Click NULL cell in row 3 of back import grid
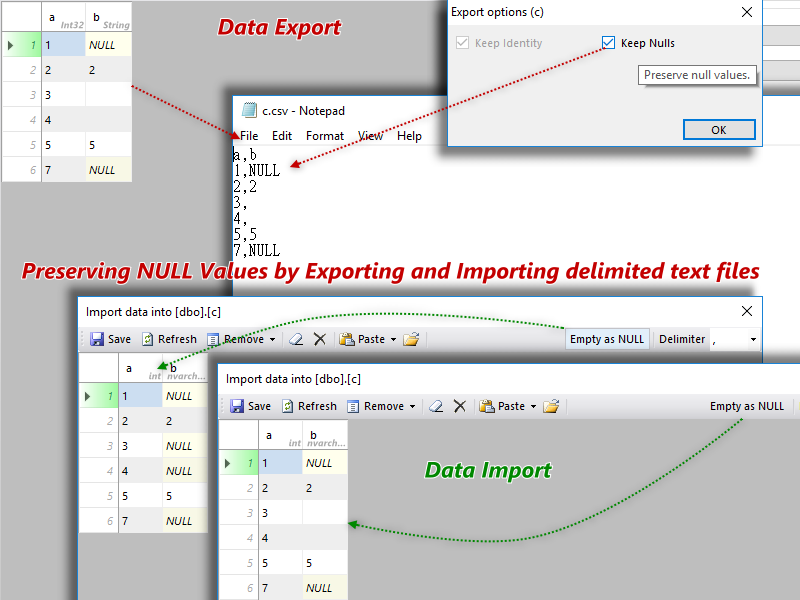The height and width of the screenshot is (600, 800). pos(185,446)
